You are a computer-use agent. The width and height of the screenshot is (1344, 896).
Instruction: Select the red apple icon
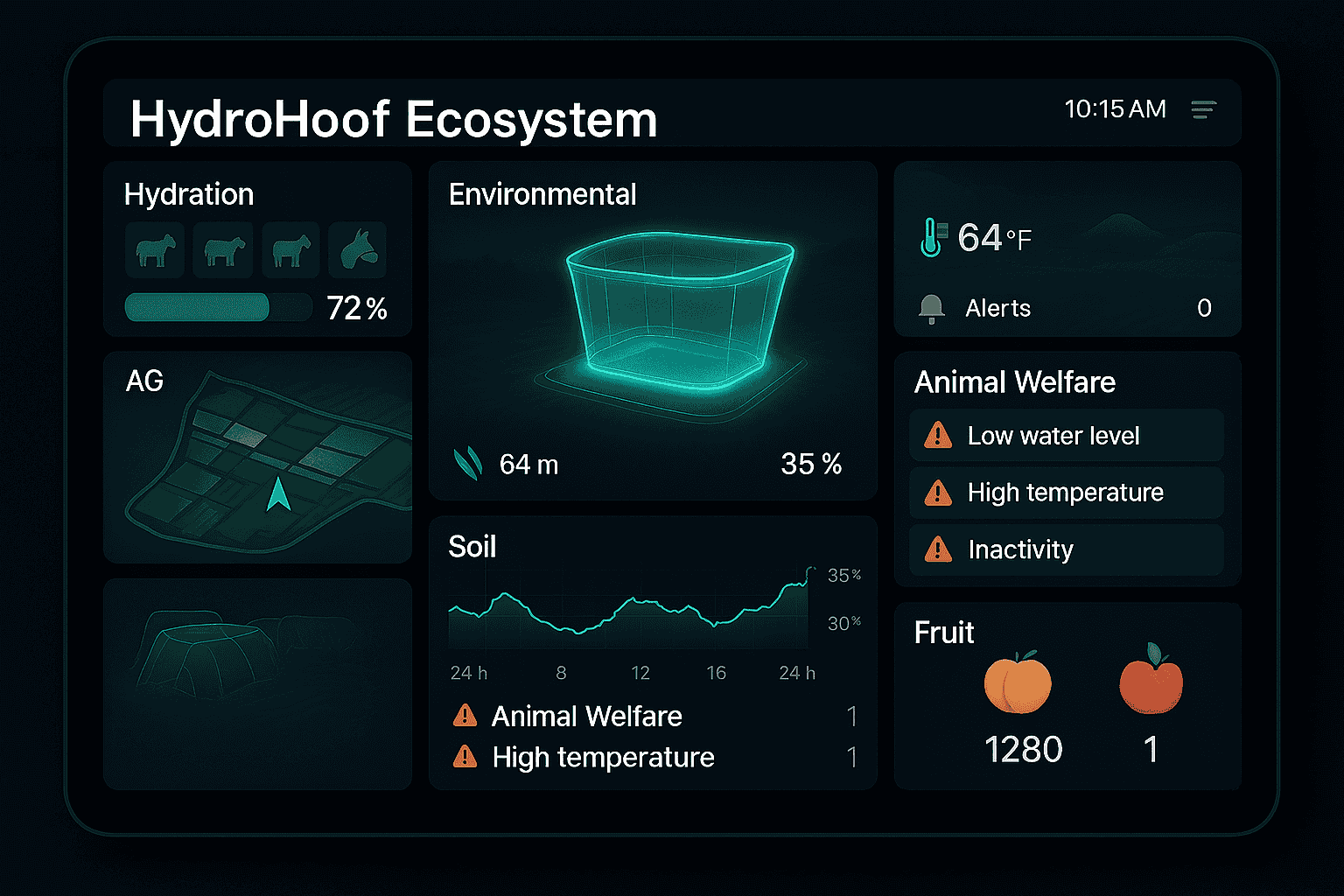coord(1151,680)
